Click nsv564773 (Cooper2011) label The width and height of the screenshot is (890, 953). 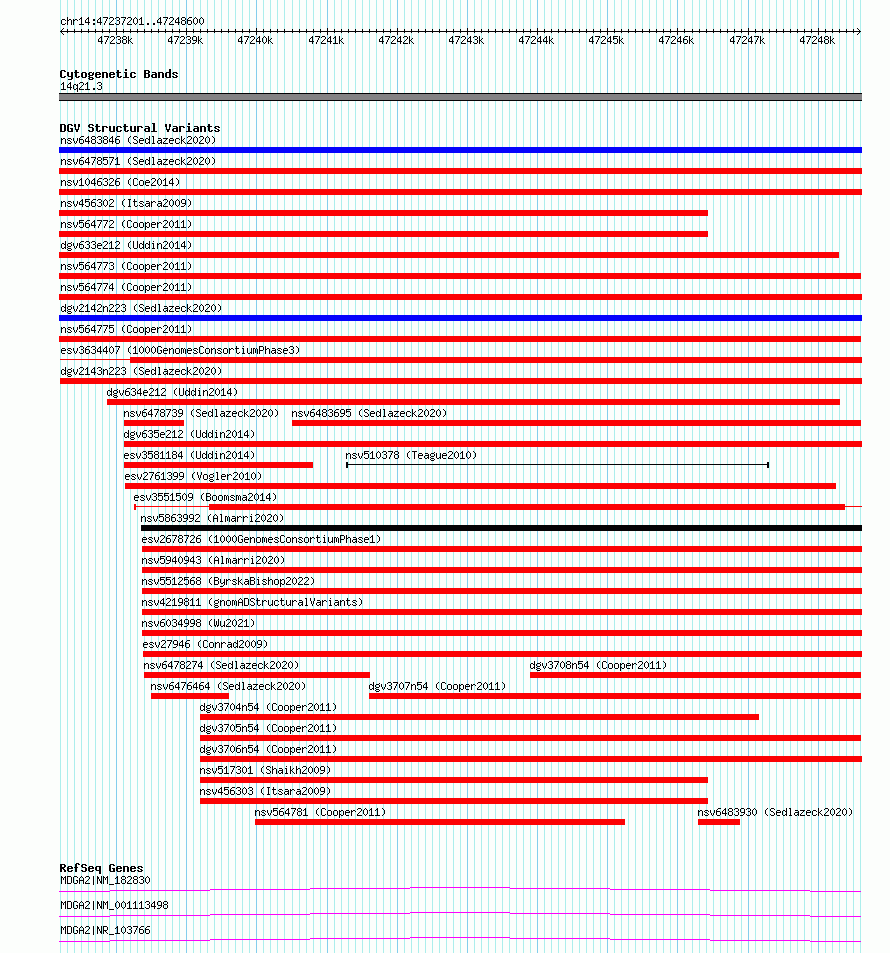click(126, 266)
